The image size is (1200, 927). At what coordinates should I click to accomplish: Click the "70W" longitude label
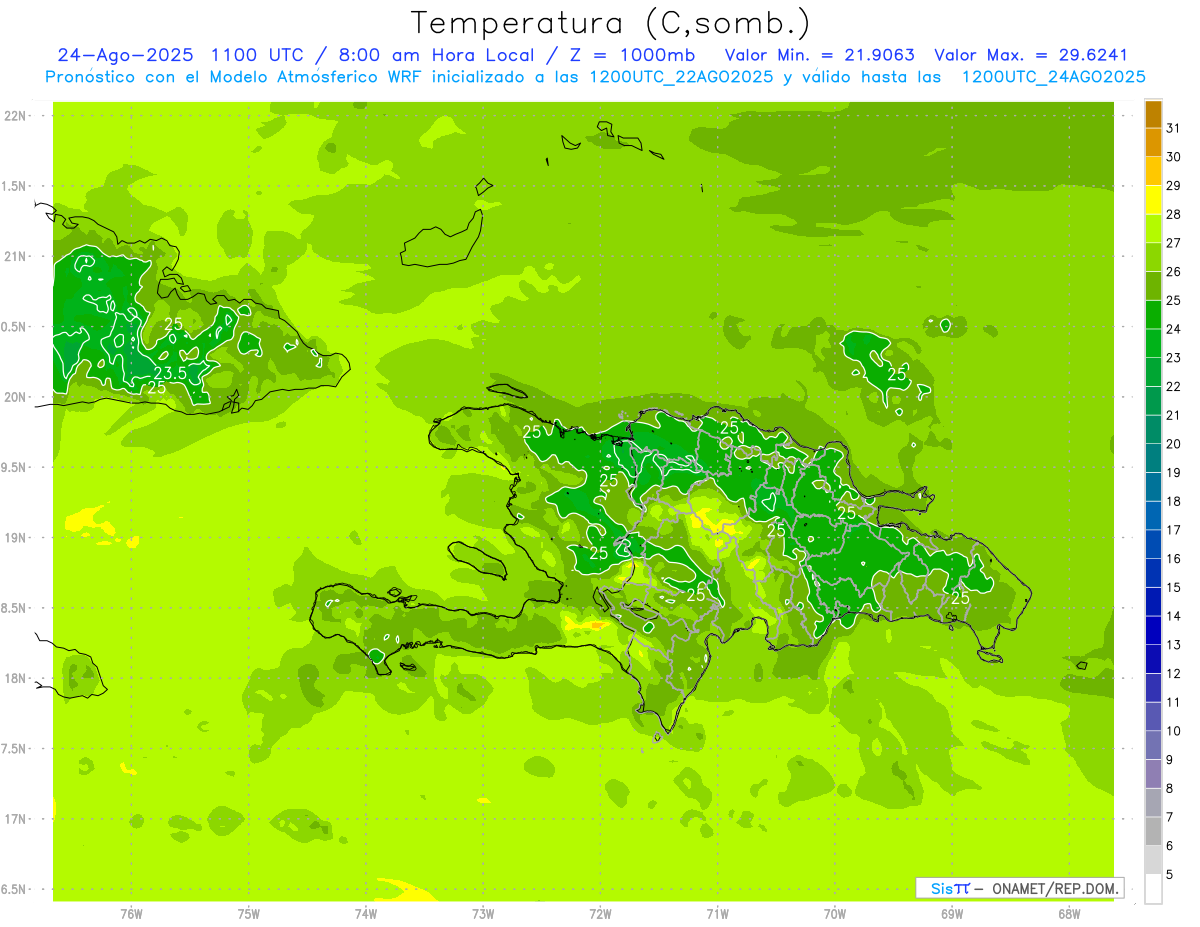coord(835,913)
